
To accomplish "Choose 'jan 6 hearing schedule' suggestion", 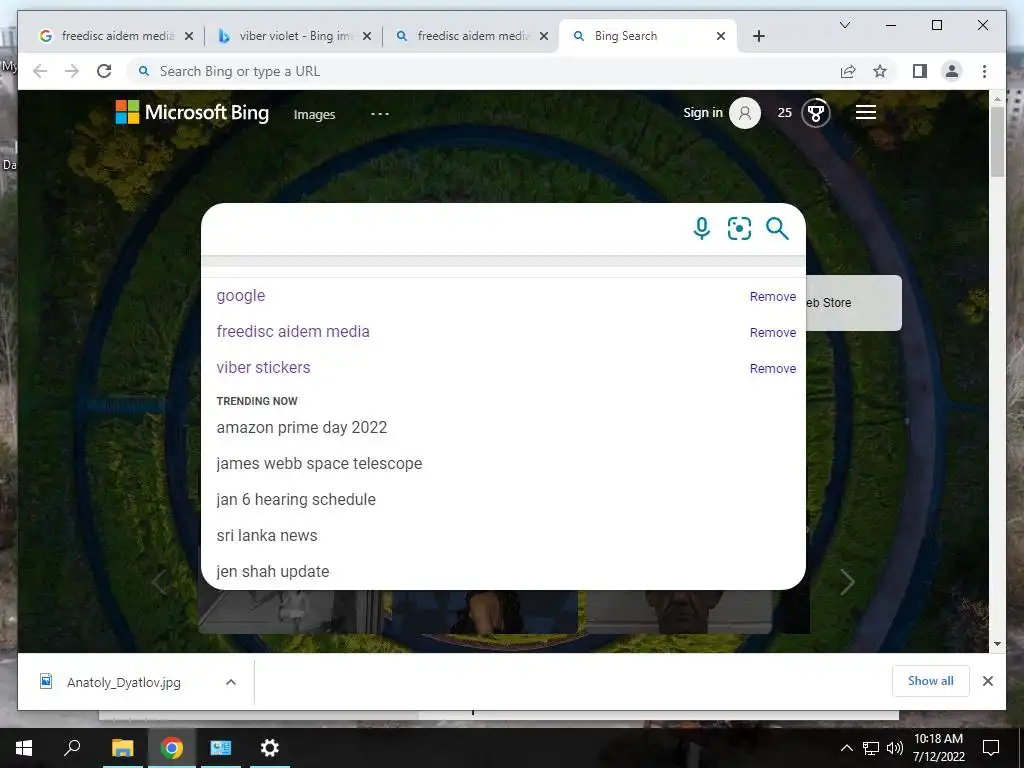I will pos(296,500).
